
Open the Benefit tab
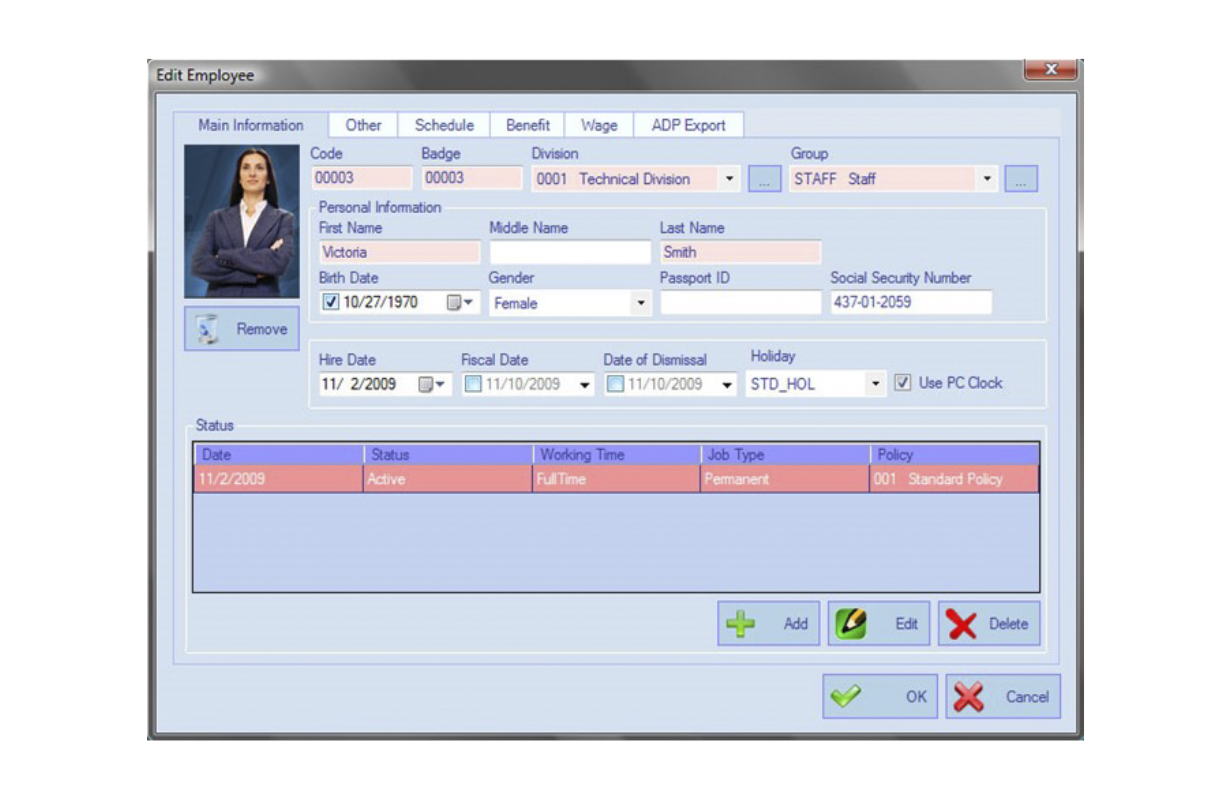[x=527, y=125]
